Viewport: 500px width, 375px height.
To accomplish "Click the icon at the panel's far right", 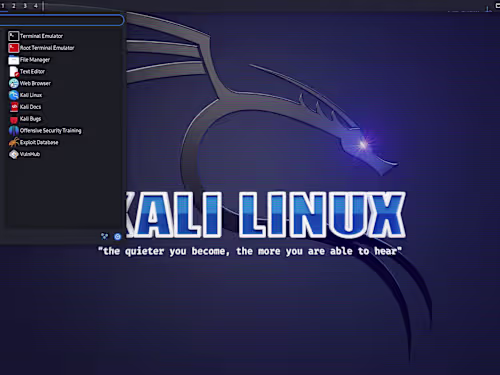I will pyautogui.click(x=498, y=6).
